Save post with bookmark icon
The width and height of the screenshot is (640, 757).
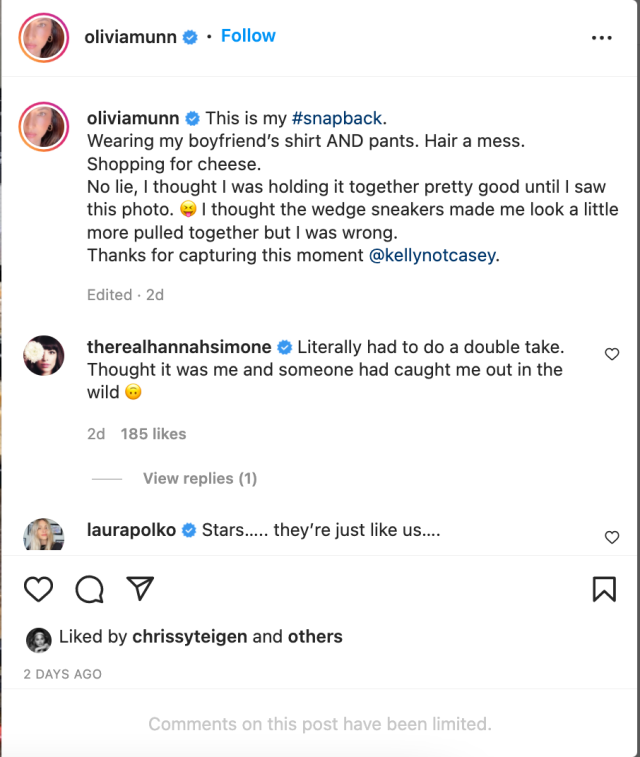(x=604, y=589)
